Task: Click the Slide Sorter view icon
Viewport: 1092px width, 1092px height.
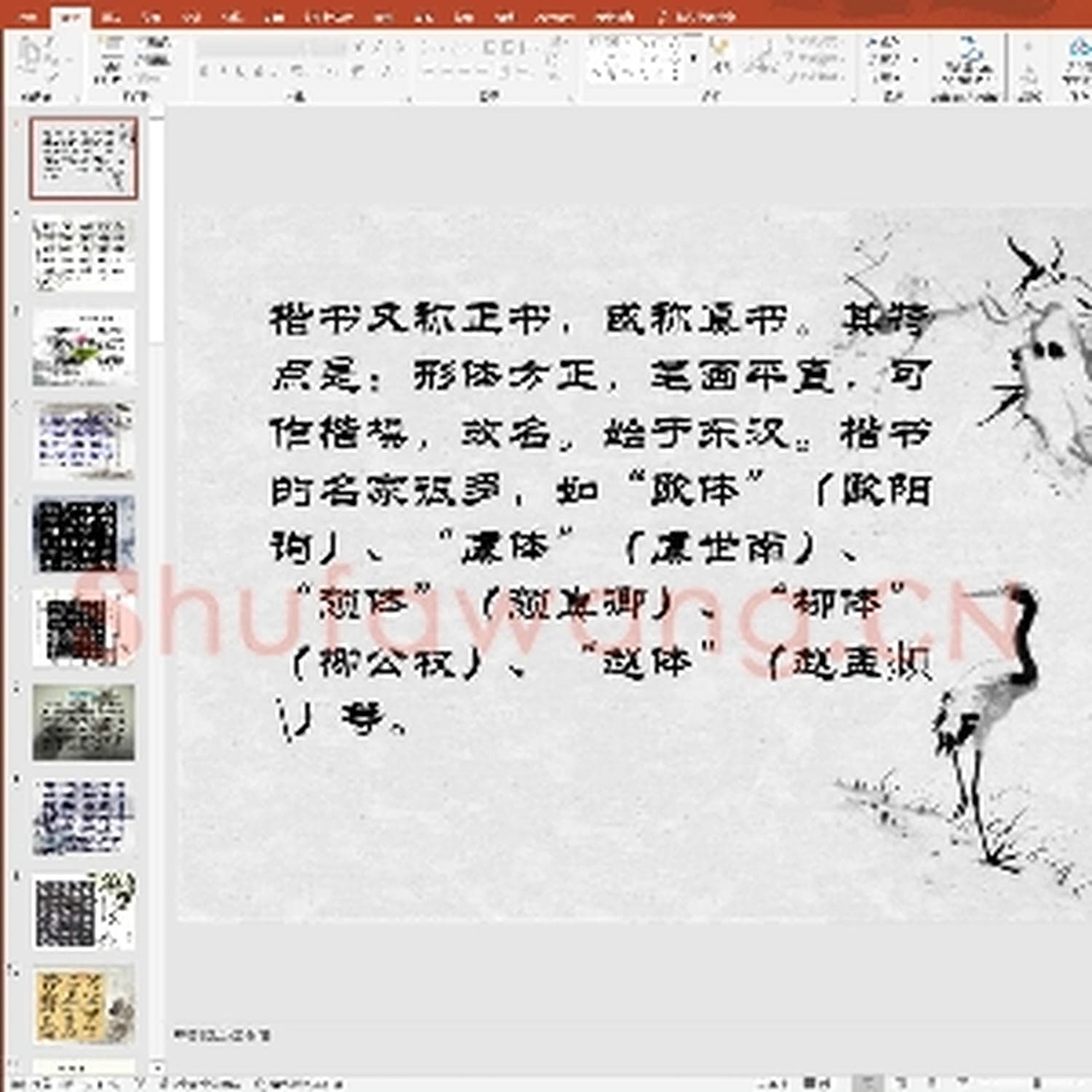Action: coord(901,1083)
